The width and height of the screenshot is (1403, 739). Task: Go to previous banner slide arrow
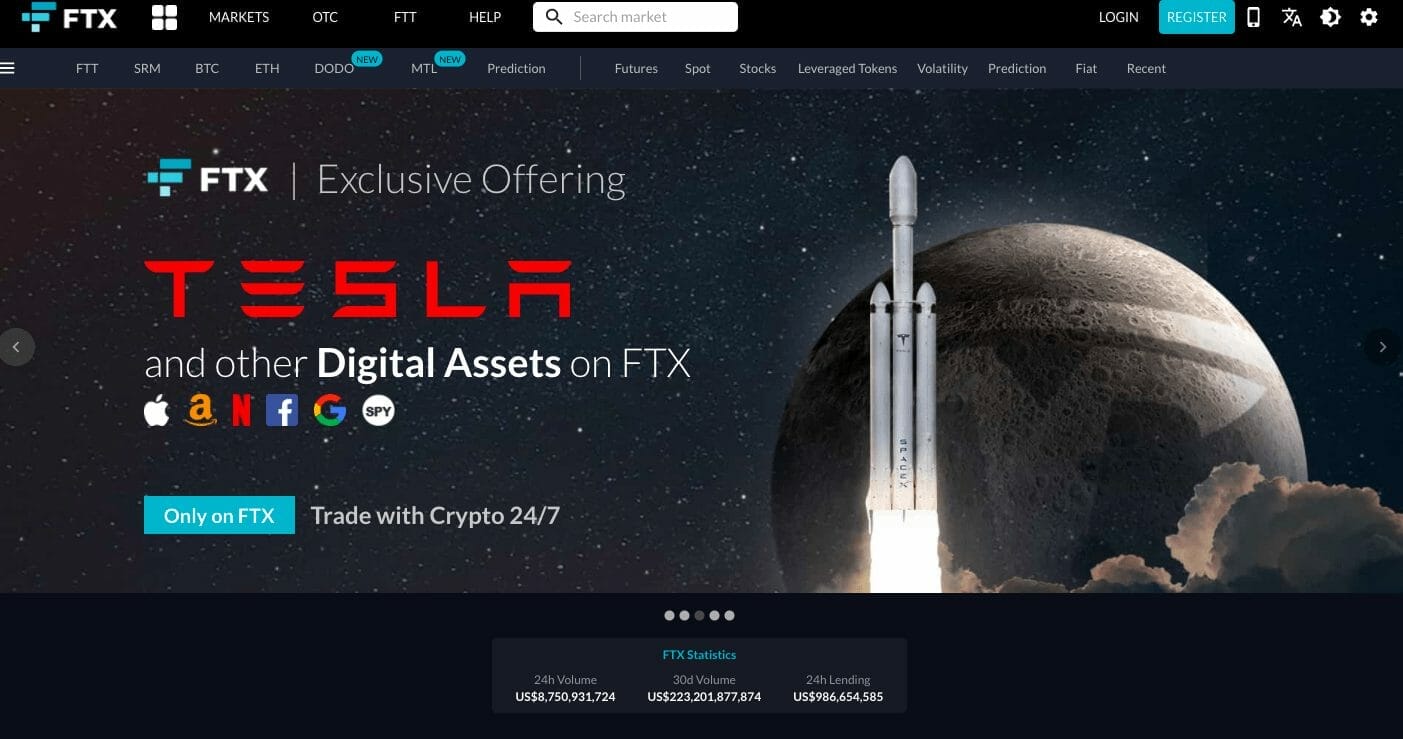16,347
